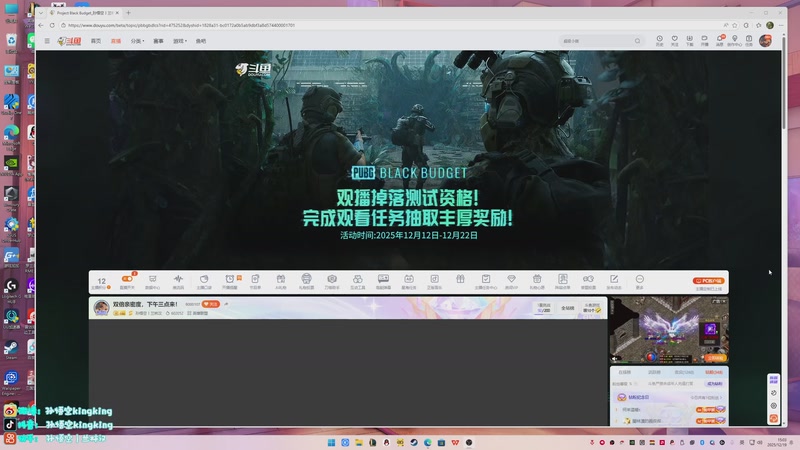800x450 pixels.
Task: Select the highlighted orange ranking tab
Action: [x=714, y=372]
